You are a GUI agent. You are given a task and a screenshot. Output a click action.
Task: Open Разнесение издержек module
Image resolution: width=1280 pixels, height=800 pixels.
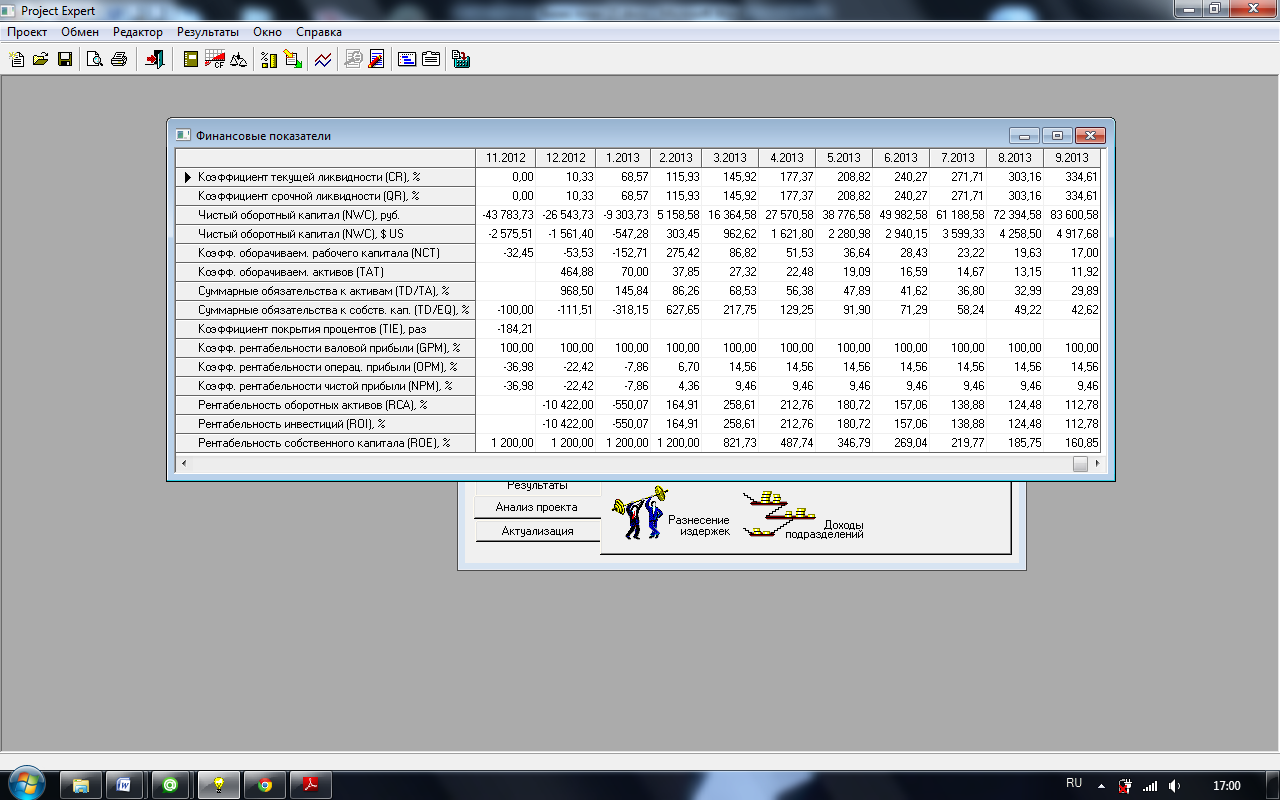tap(673, 514)
